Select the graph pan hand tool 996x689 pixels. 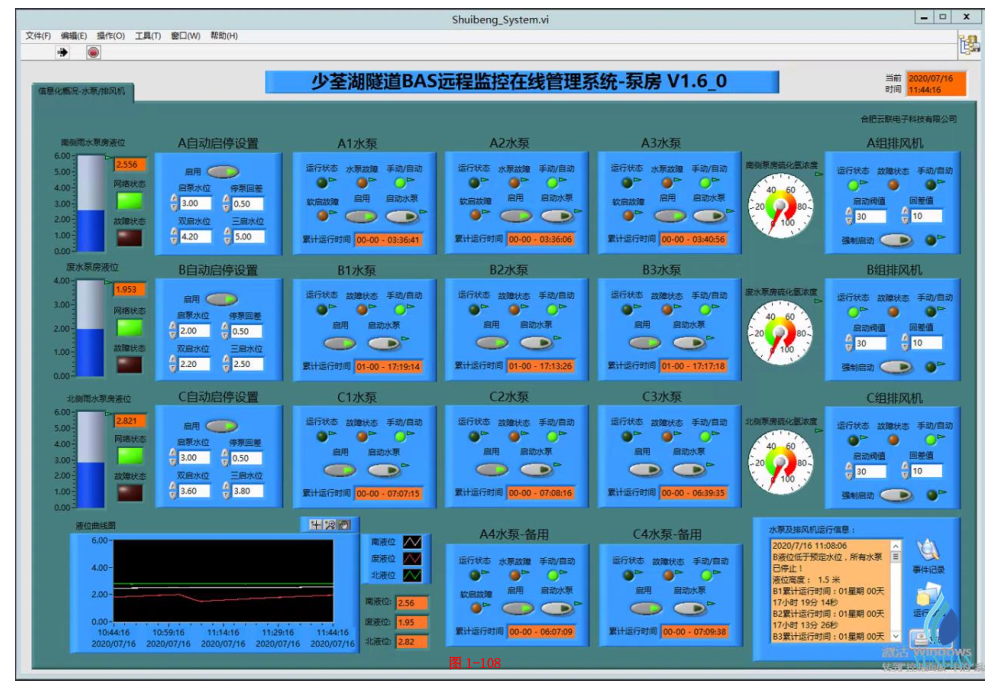click(x=344, y=525)
